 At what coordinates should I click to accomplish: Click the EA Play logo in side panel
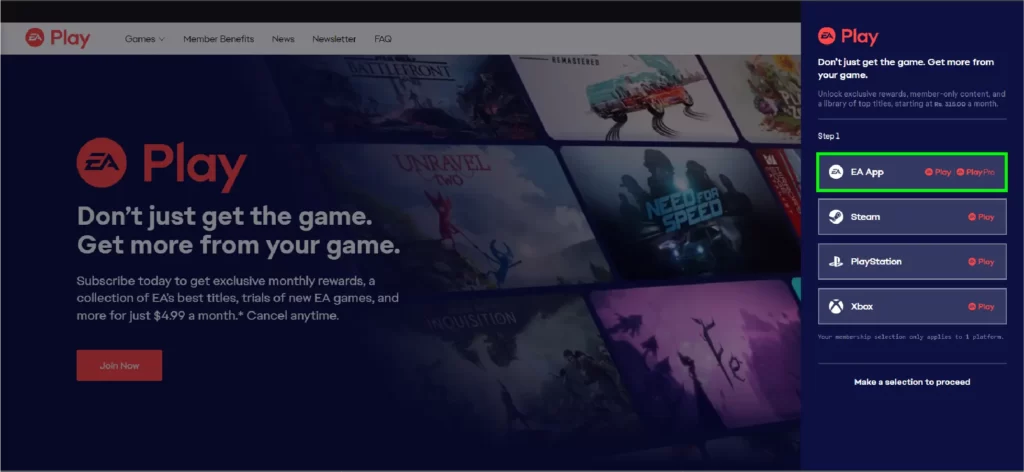click(x=848, y=37)
